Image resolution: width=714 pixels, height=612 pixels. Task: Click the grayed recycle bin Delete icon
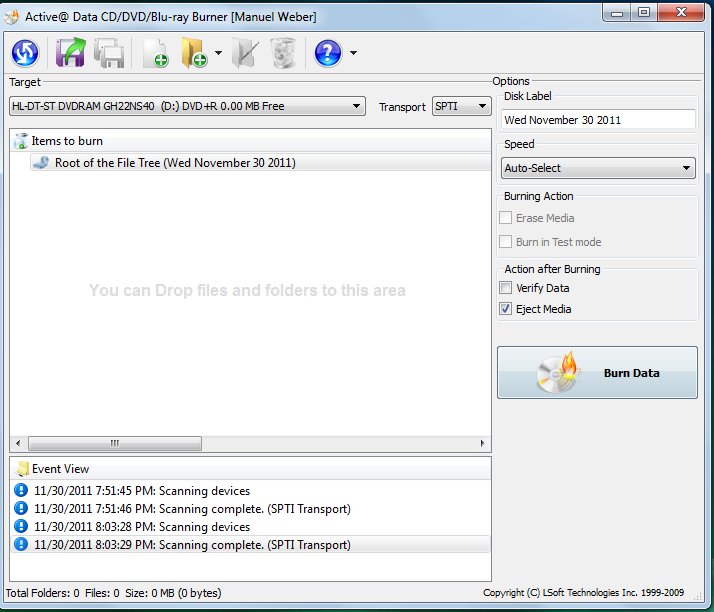click(283, 53)
